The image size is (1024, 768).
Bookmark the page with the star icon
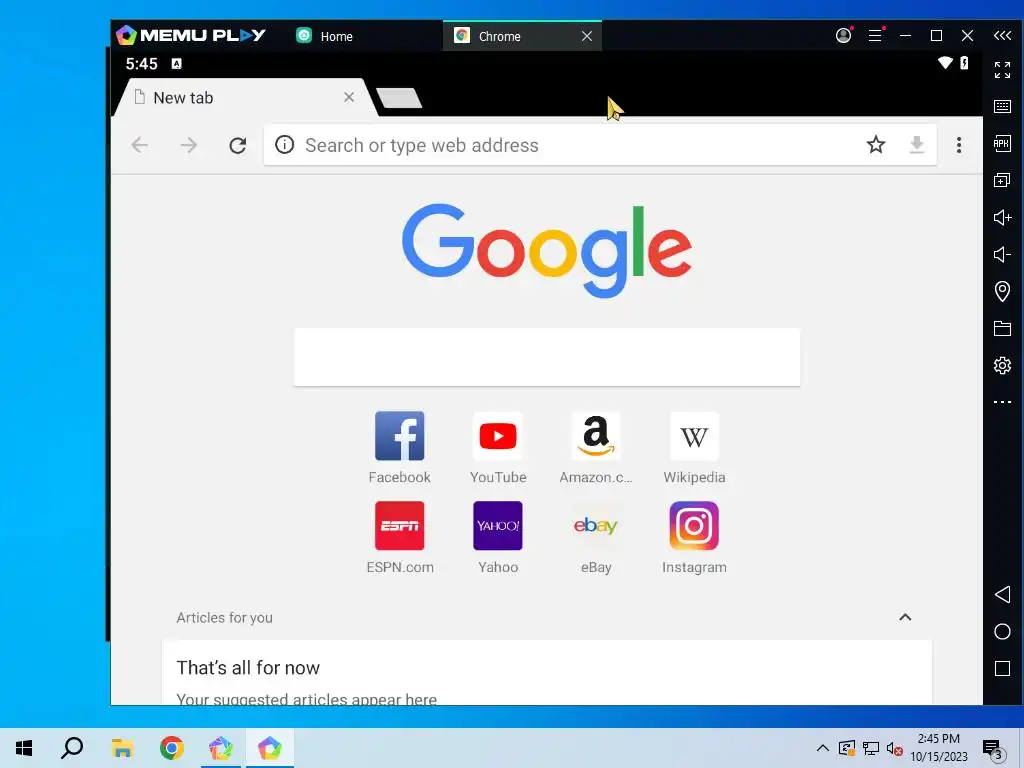(876, 144)
